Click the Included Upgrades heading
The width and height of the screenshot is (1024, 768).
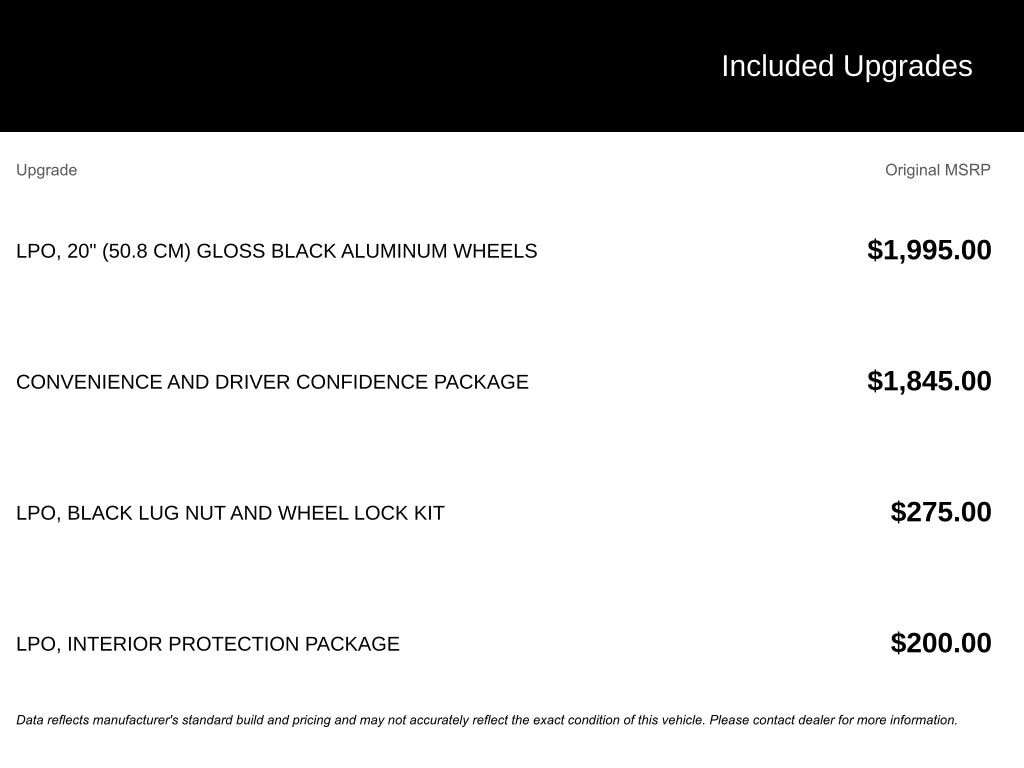(846, 66)
